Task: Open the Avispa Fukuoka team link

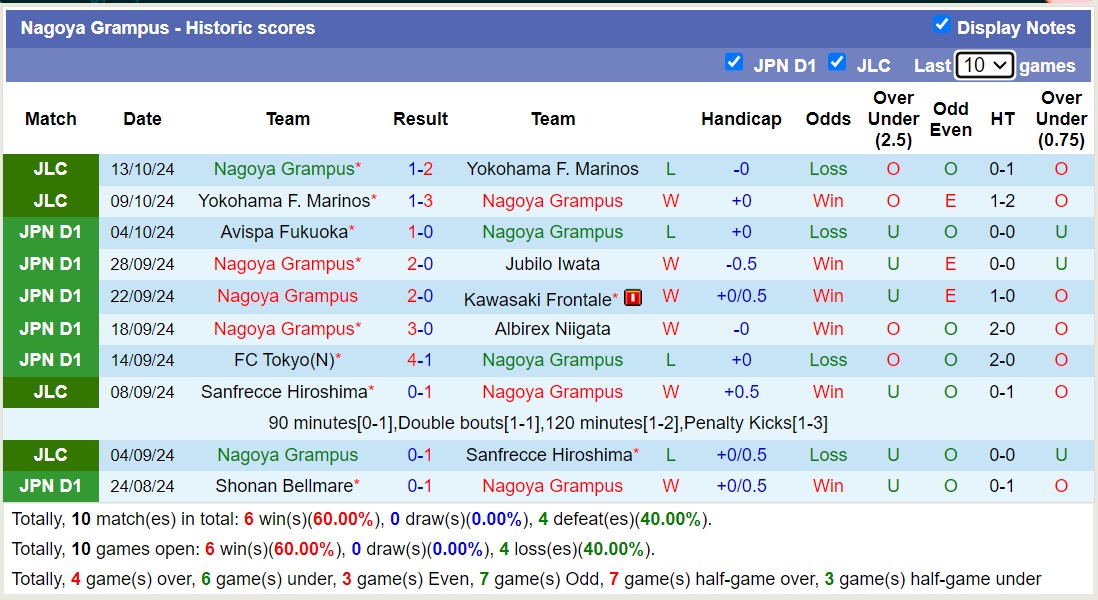Action: point(284,232)
